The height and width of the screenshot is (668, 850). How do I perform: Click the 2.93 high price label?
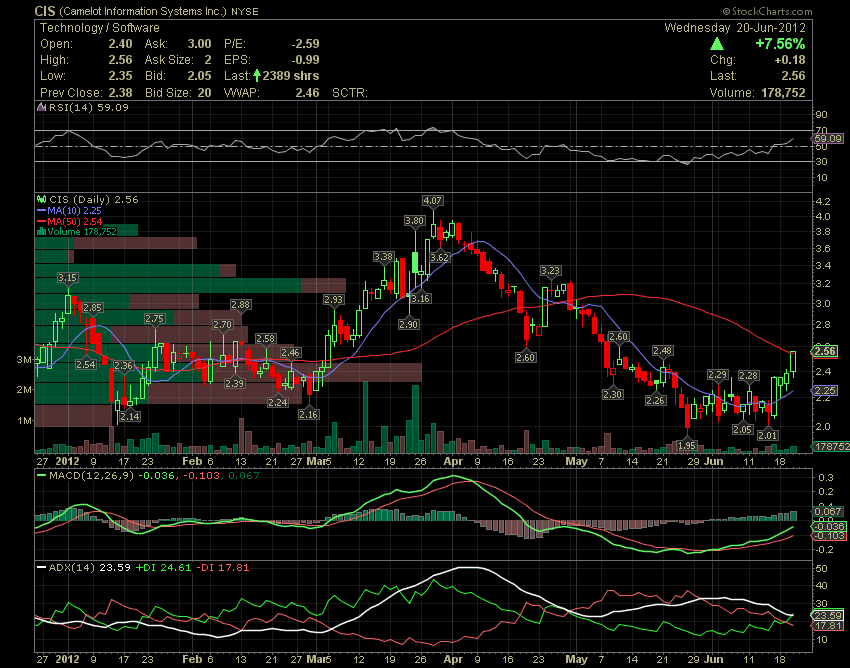coord(333,299)
